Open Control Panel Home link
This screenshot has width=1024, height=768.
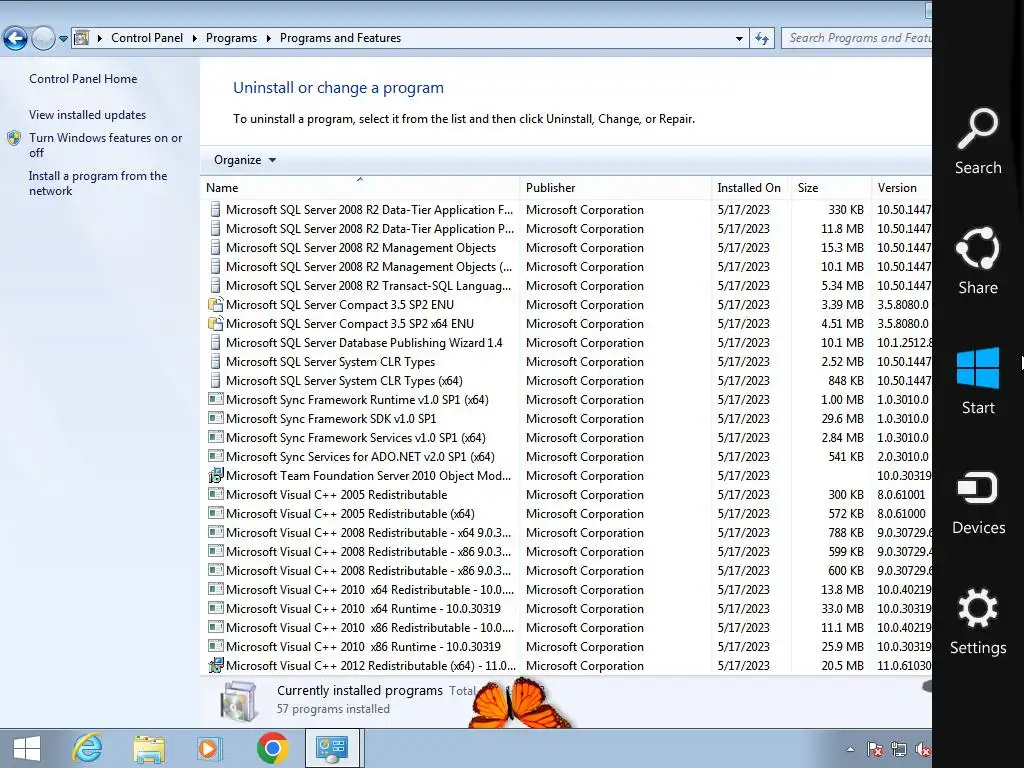coord(83,78)
